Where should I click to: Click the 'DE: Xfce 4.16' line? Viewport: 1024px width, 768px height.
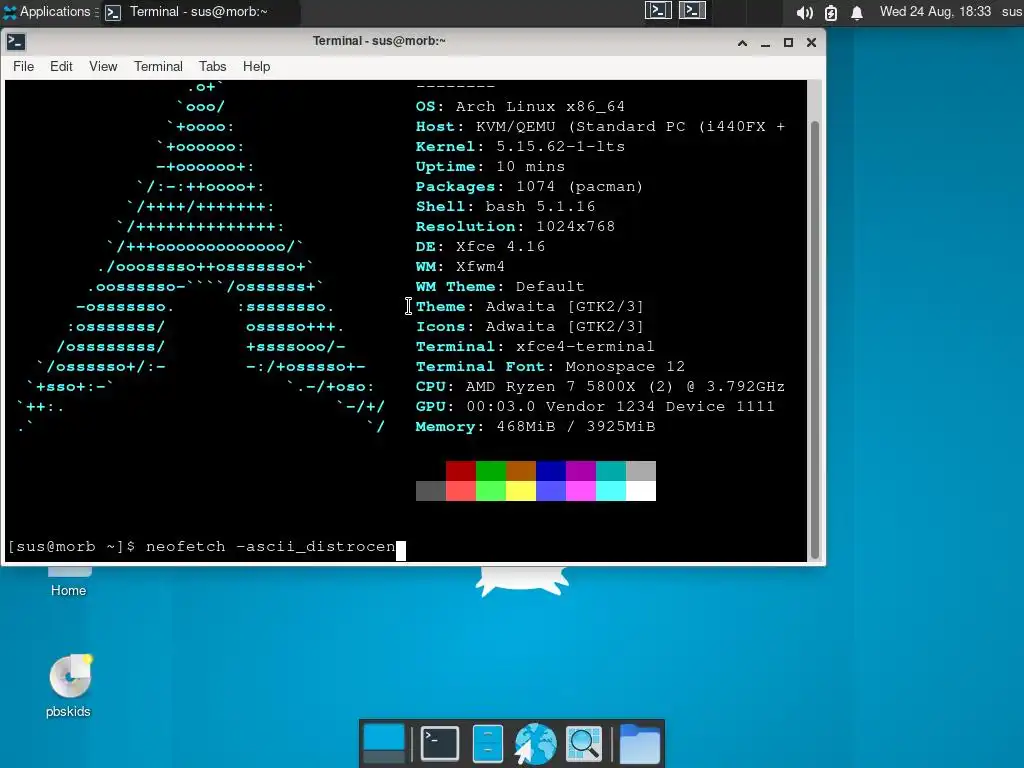pos(480,247)
